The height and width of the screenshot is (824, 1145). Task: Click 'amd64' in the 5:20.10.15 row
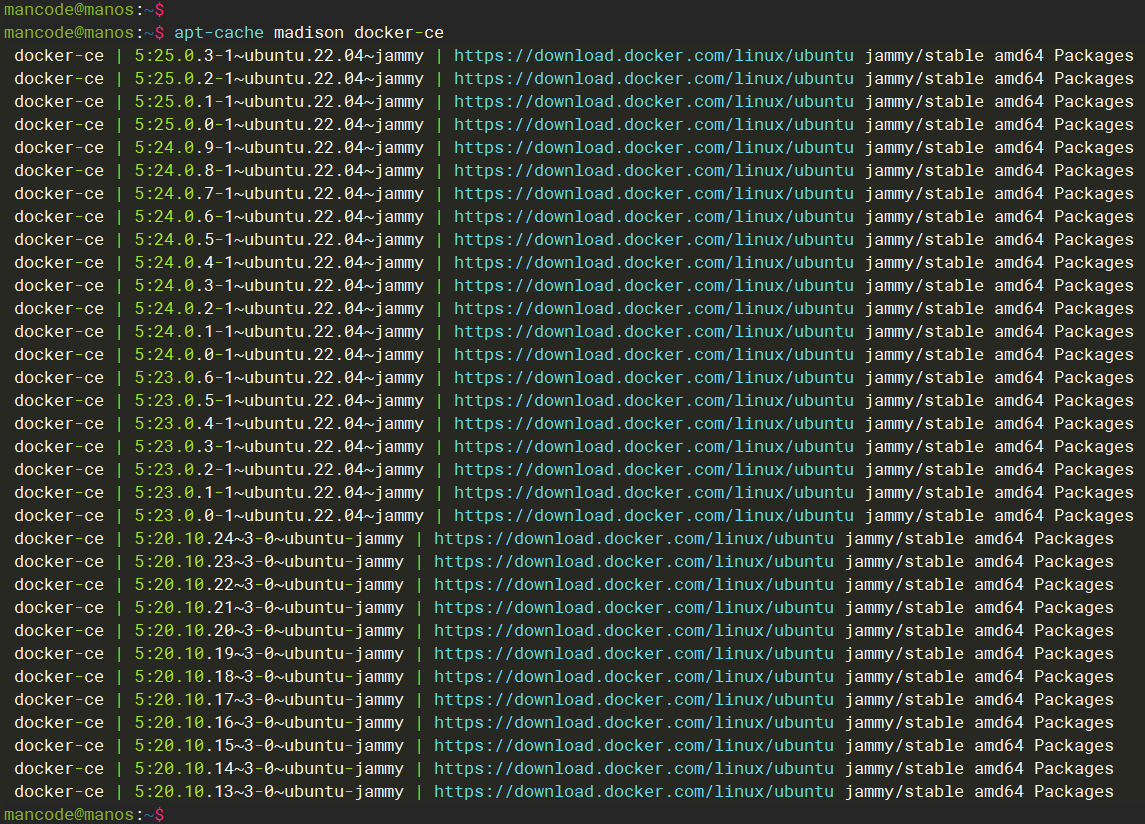999,746
